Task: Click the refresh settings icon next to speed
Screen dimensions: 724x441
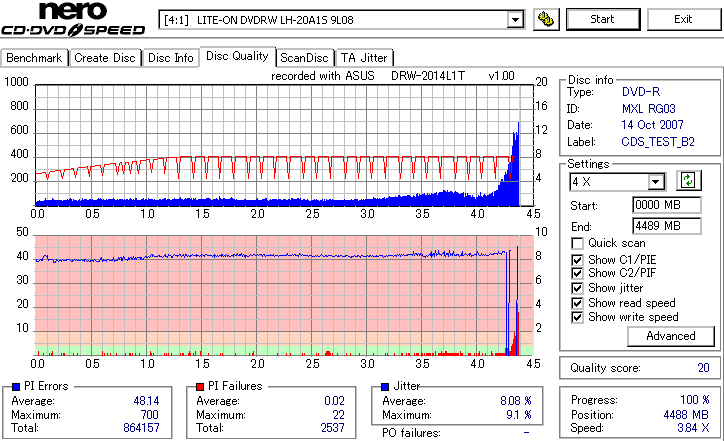Action: (688, 181)
